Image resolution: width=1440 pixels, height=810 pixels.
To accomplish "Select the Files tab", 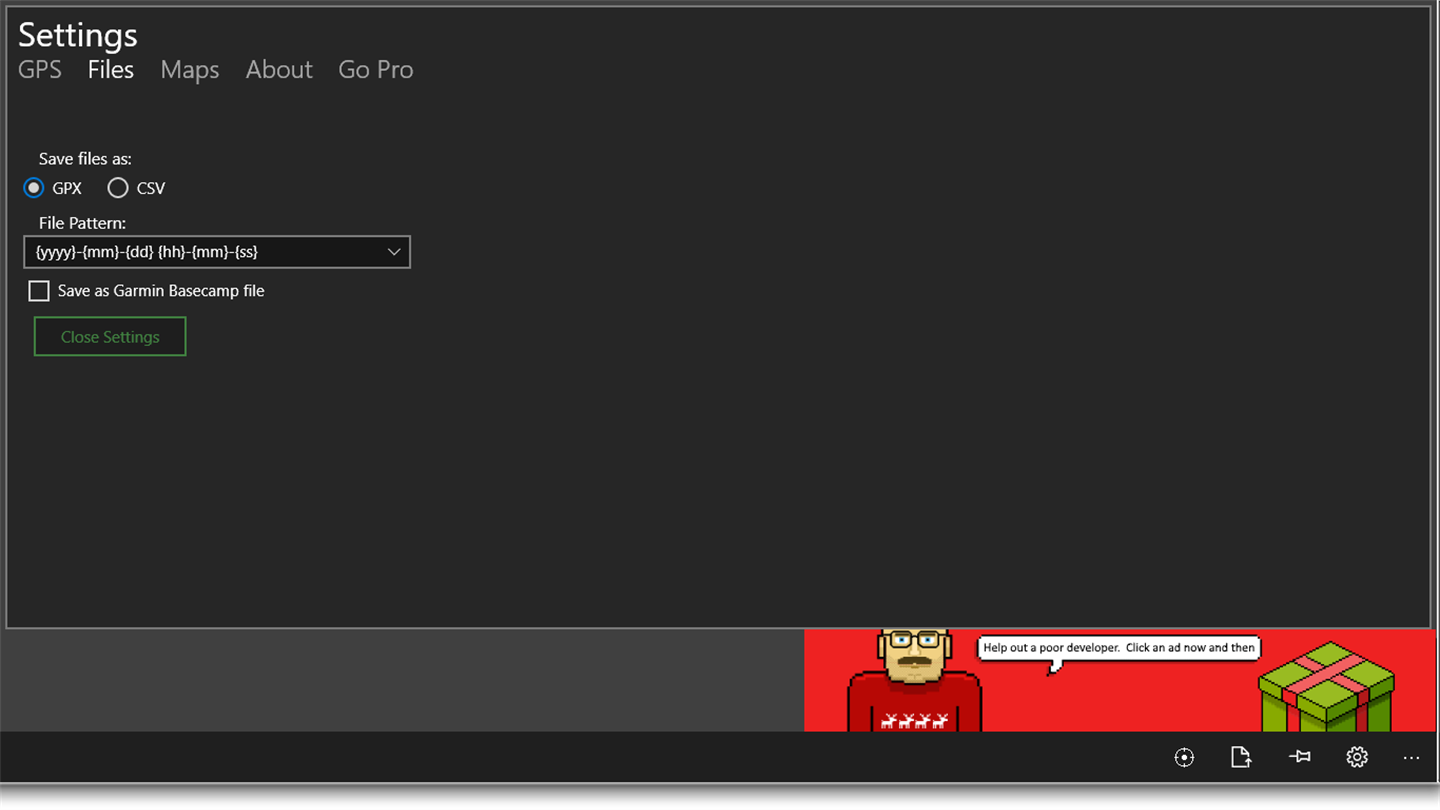I will [111, 69].
